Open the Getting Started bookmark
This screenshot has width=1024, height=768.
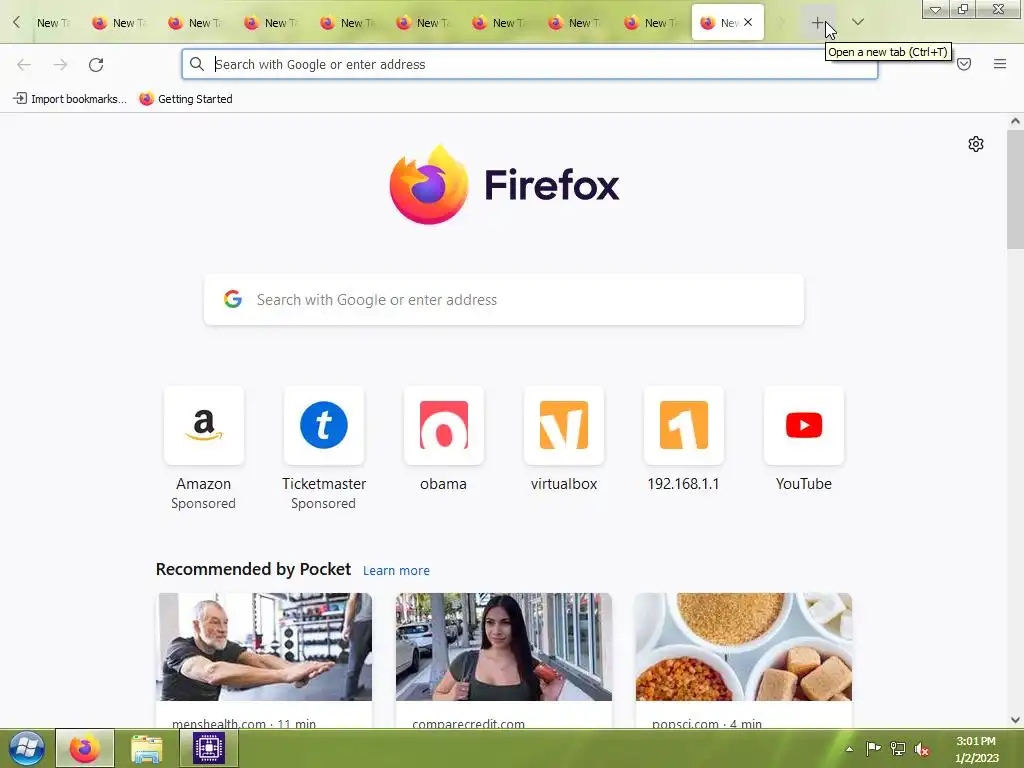click(x=186, y=99)
